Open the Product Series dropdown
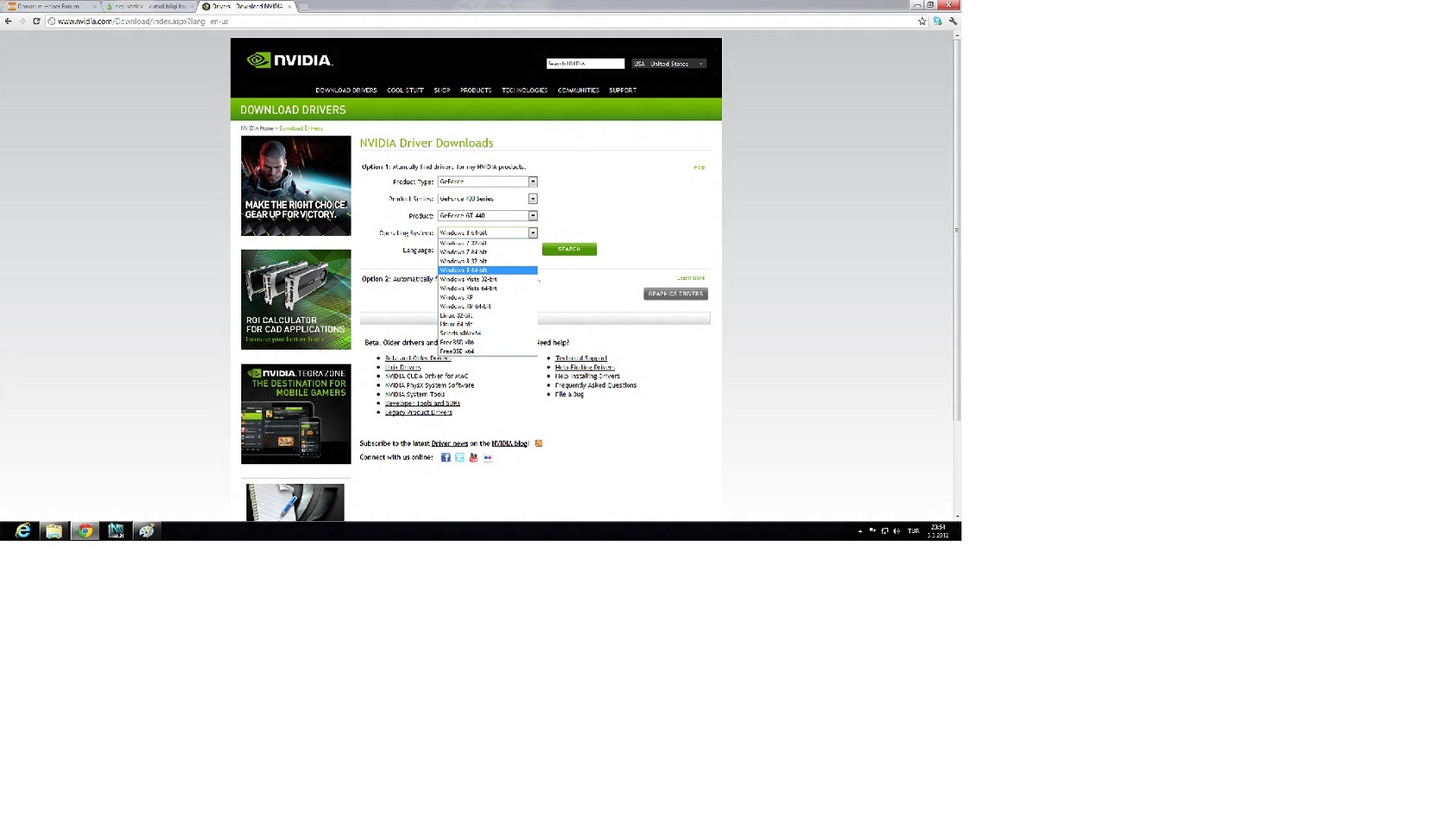 (x=488, y=199)
